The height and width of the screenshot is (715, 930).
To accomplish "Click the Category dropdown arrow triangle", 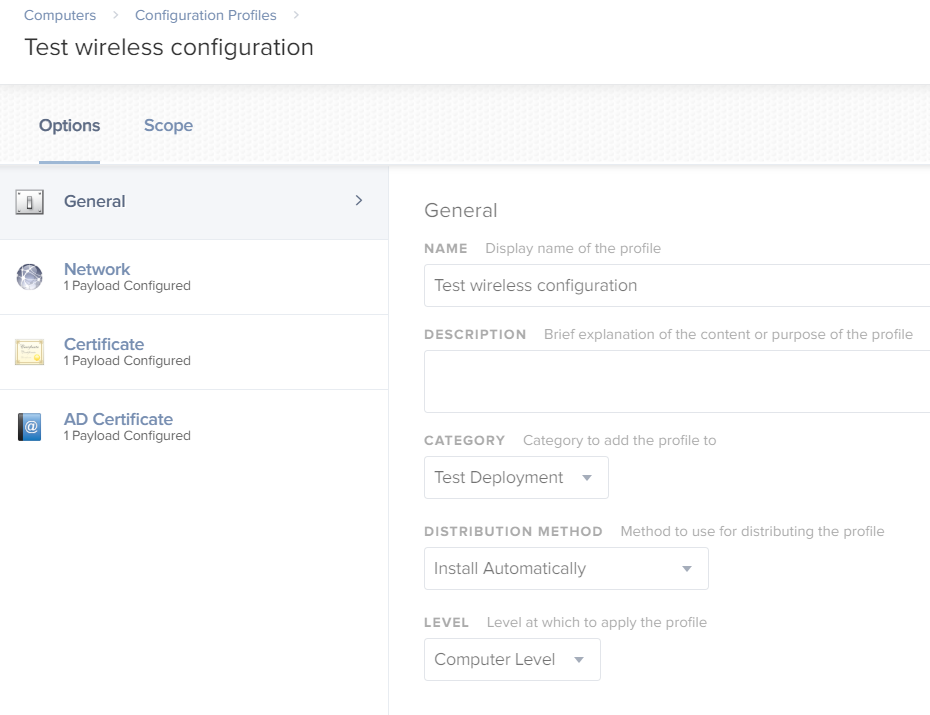I will [587, 478].
